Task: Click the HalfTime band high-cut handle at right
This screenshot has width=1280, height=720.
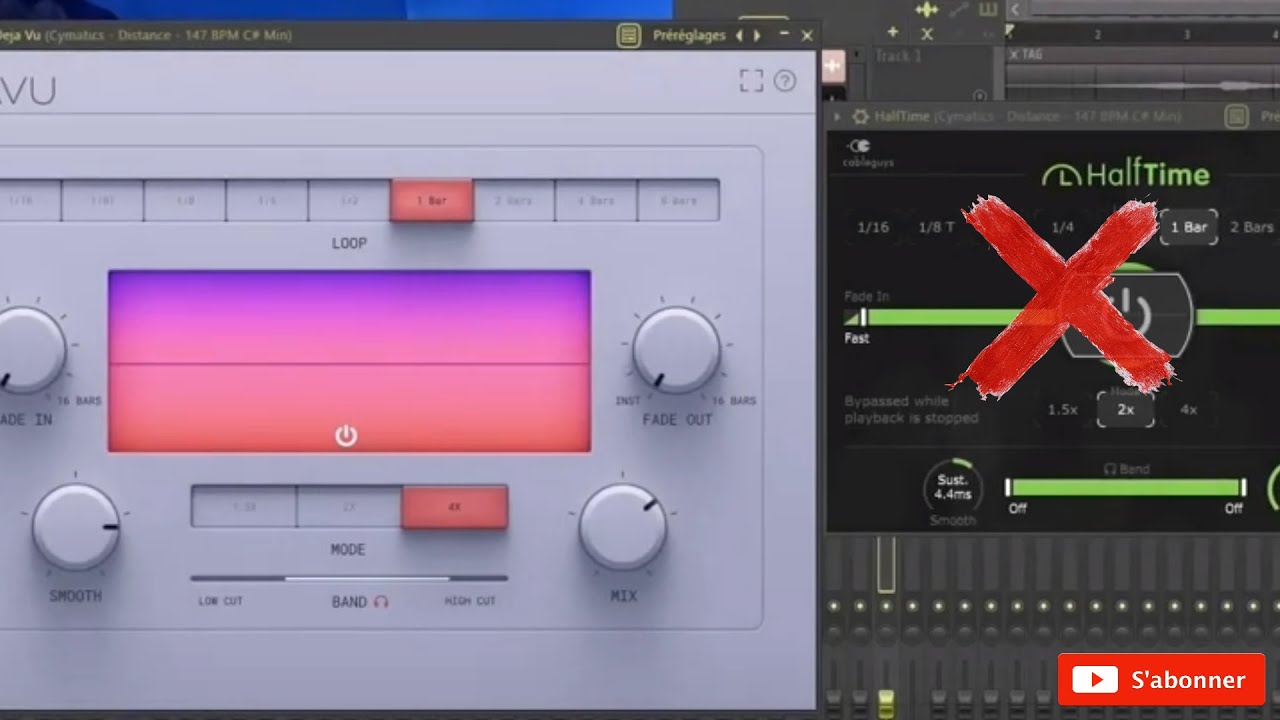Action: tap(1243, 487)
